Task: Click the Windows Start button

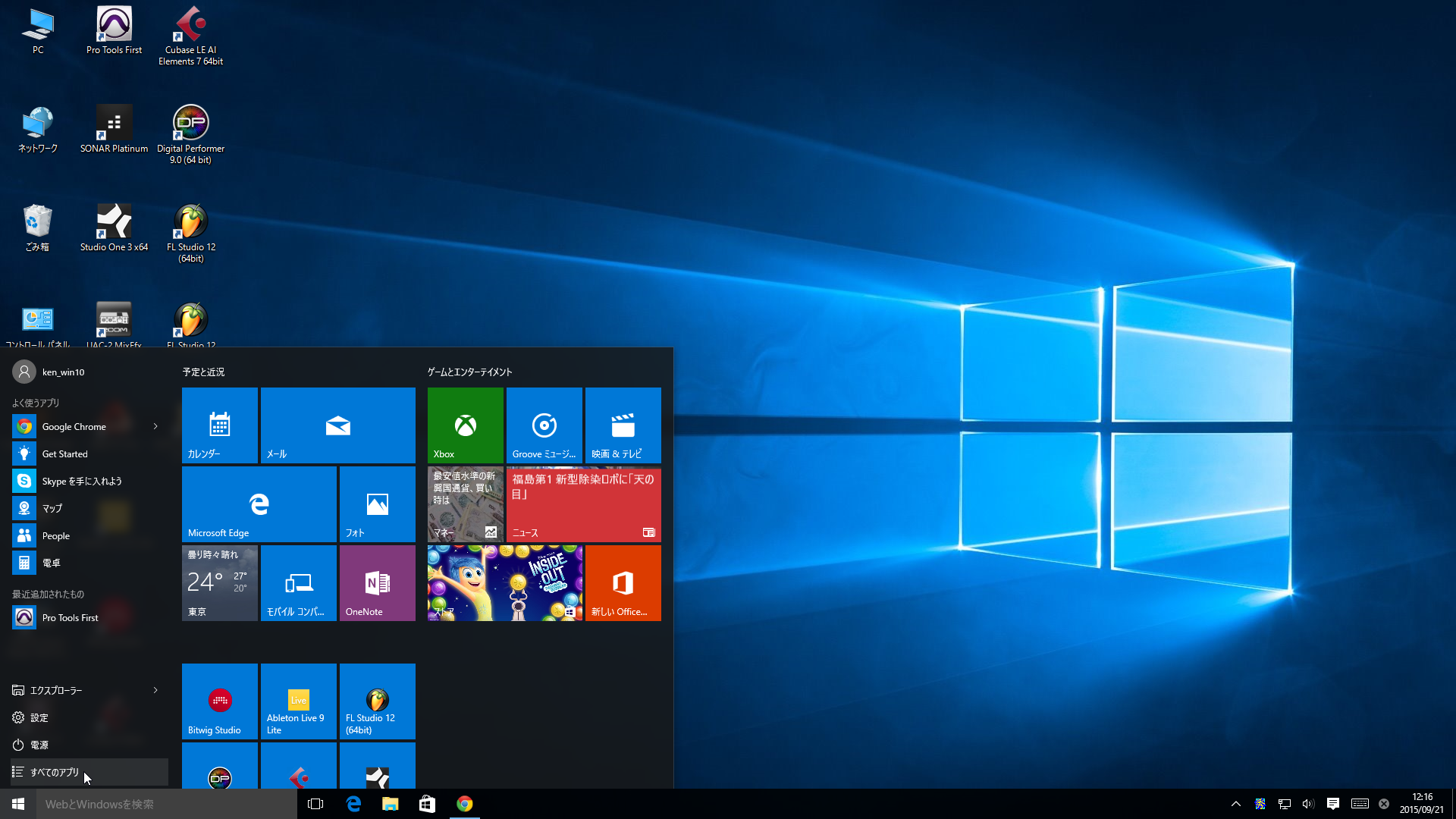Action: pyautogui.click(x=18, y=804)
